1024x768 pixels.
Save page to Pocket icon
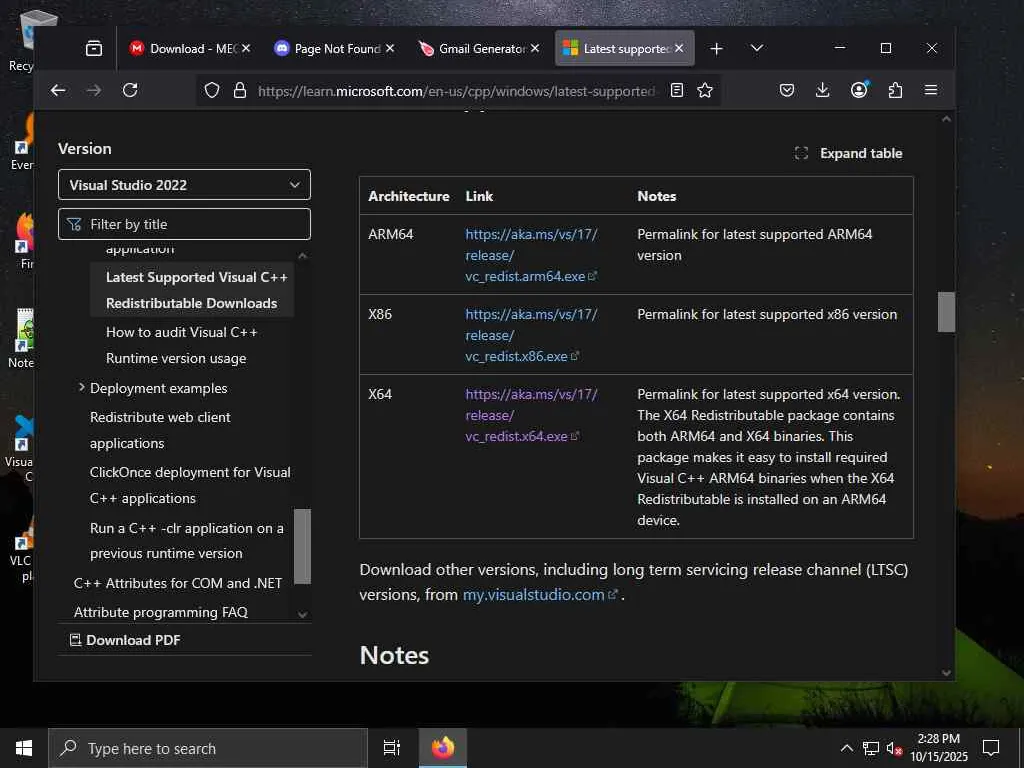787,90
